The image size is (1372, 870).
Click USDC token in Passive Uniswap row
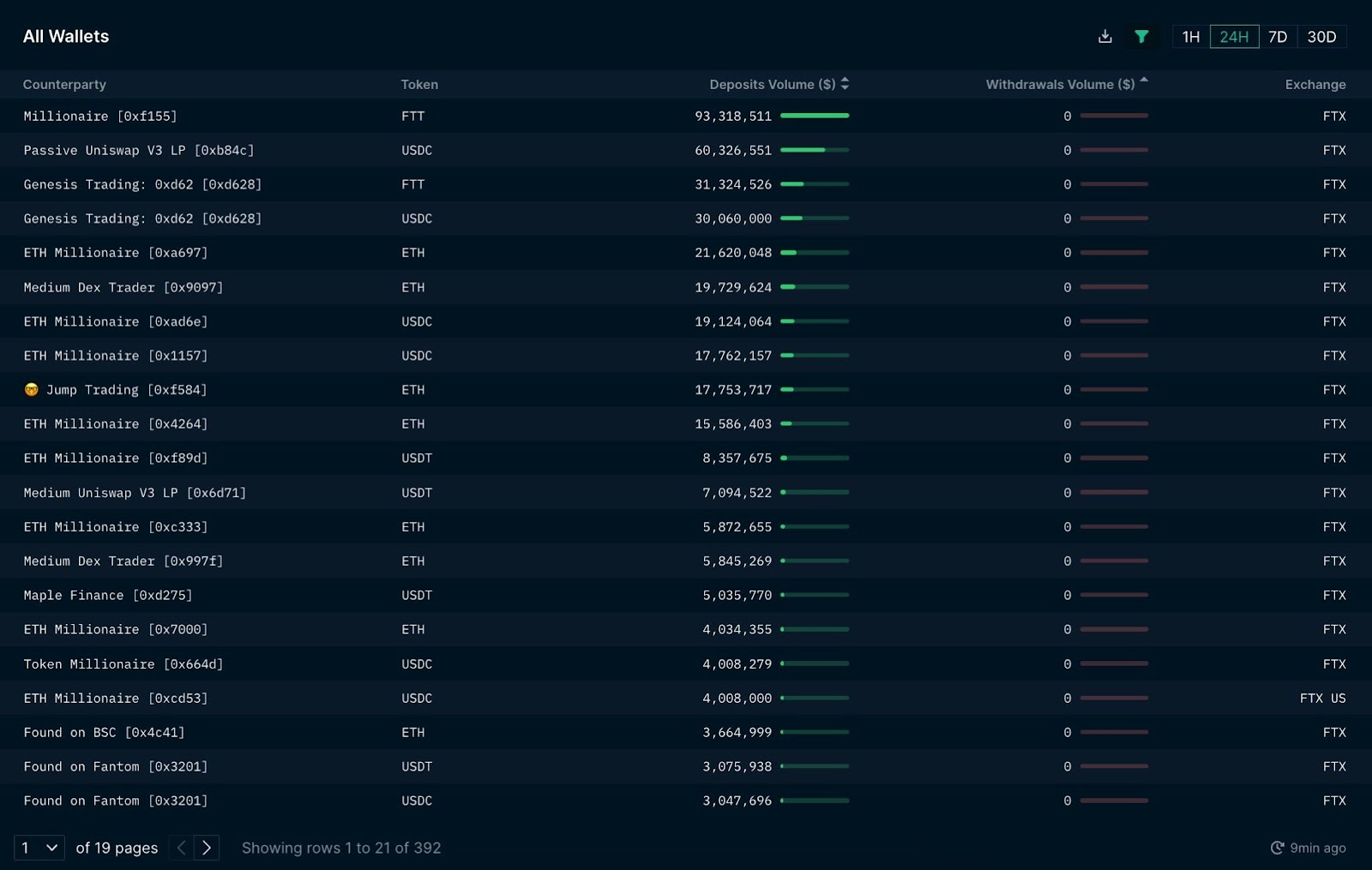point(417,150)
